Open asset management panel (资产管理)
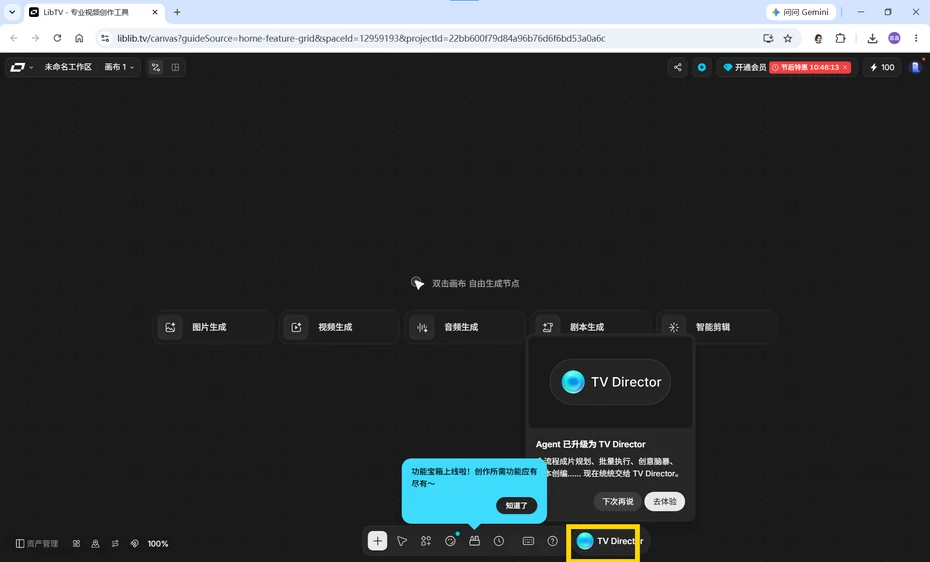Screen dimensions: 930x562 point(37,544)
